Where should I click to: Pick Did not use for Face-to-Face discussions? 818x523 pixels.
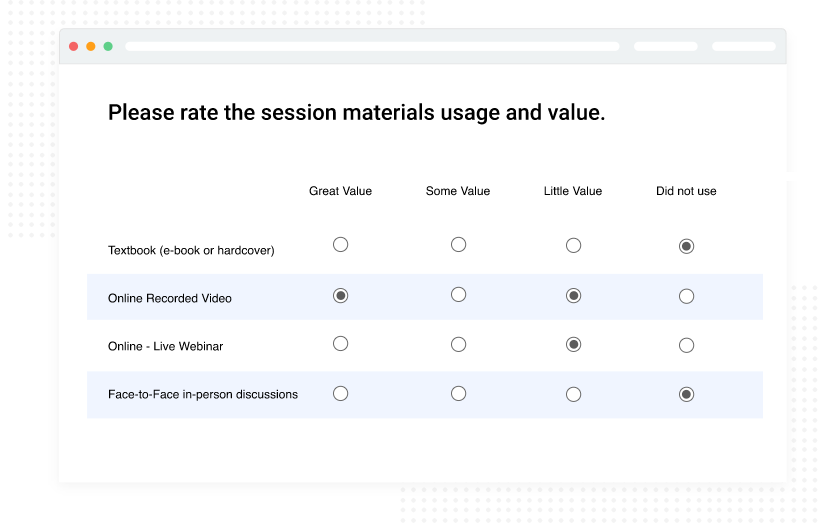[686, 394]
